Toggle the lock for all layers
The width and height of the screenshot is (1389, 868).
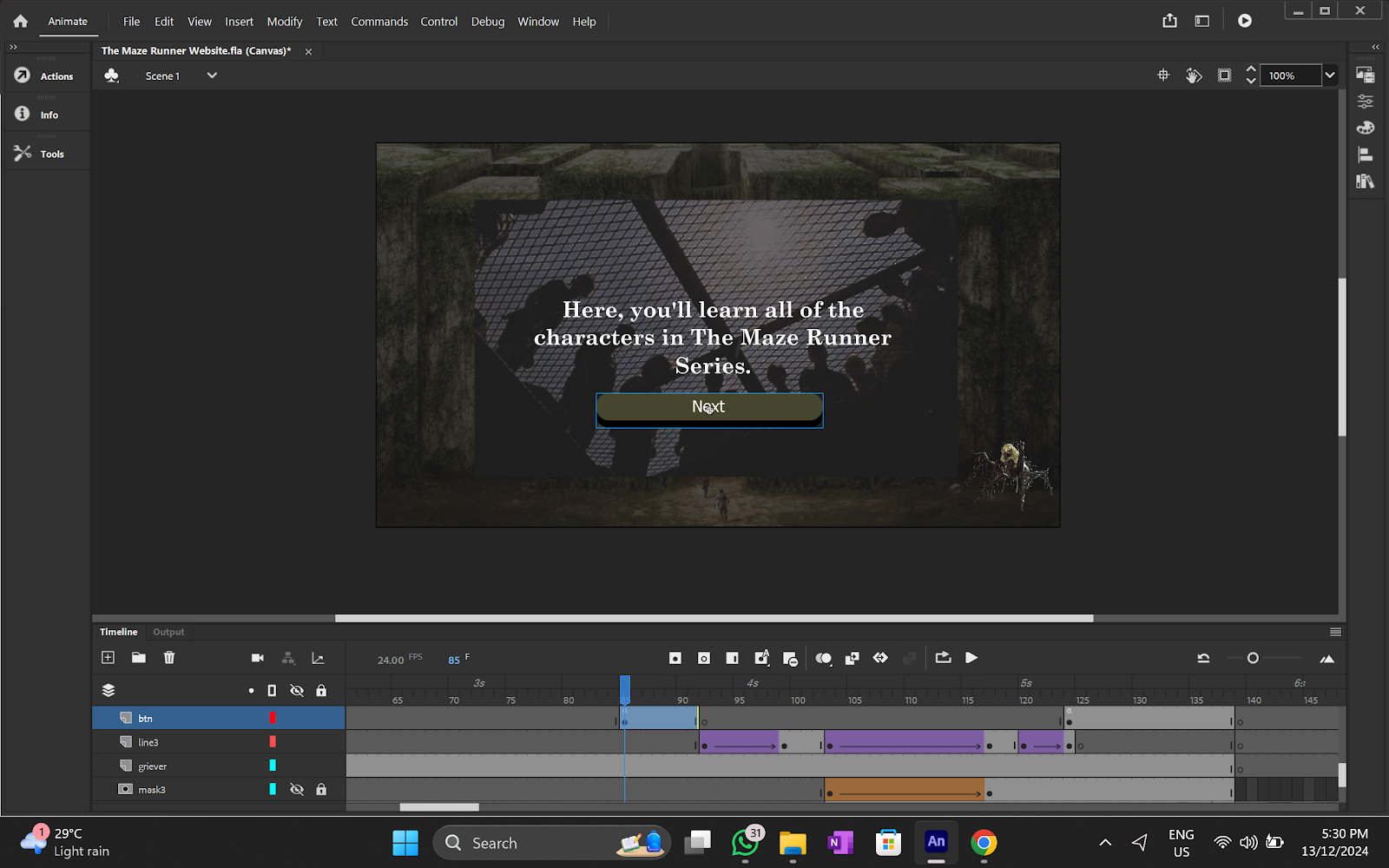pos(321,691)
